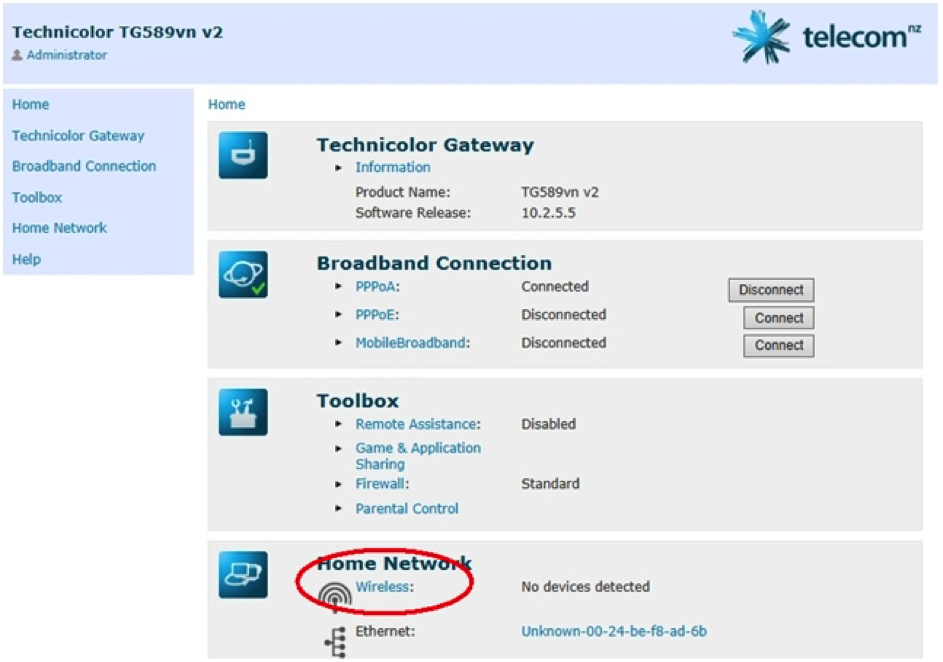Click the Technicolor Gateway modem icon
The height and width of the screenshot is (662, 943).
243,154
